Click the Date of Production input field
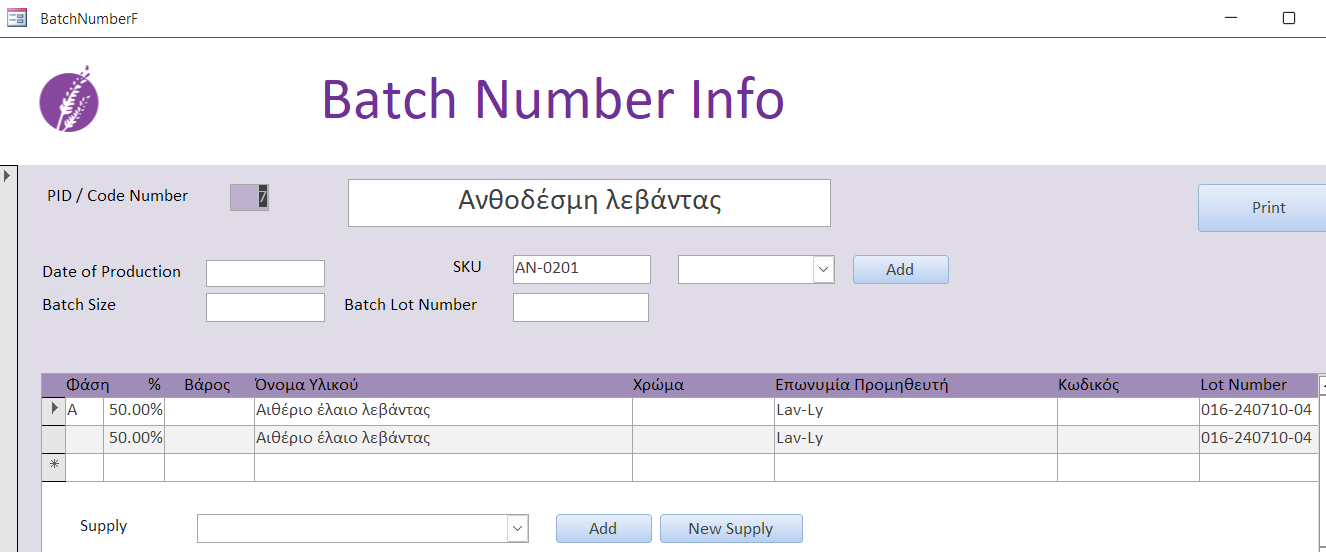 [x=265, y=273]
